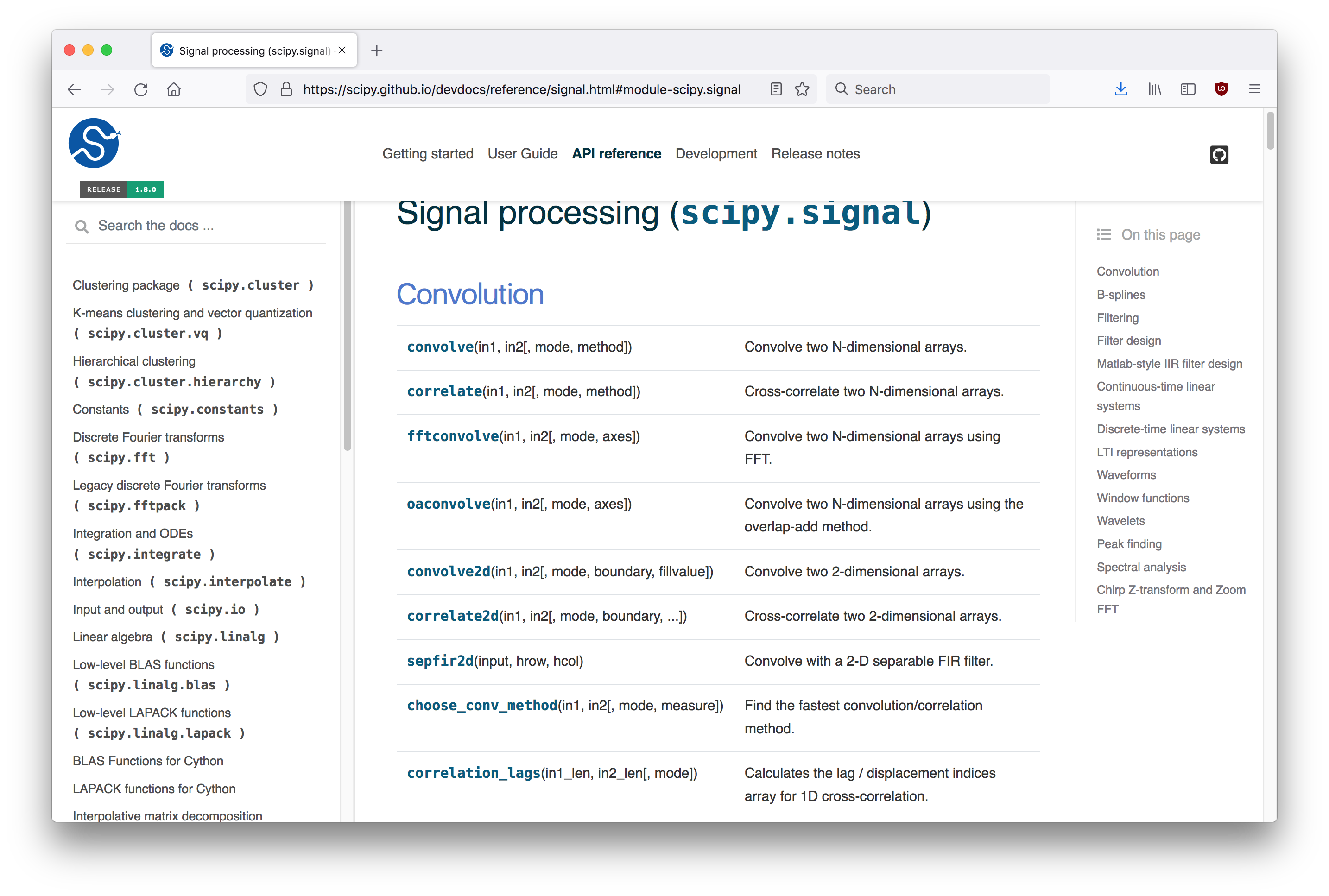Toggle reader view for the page
The image size is (1329, 896).
[x=776, y=89]
